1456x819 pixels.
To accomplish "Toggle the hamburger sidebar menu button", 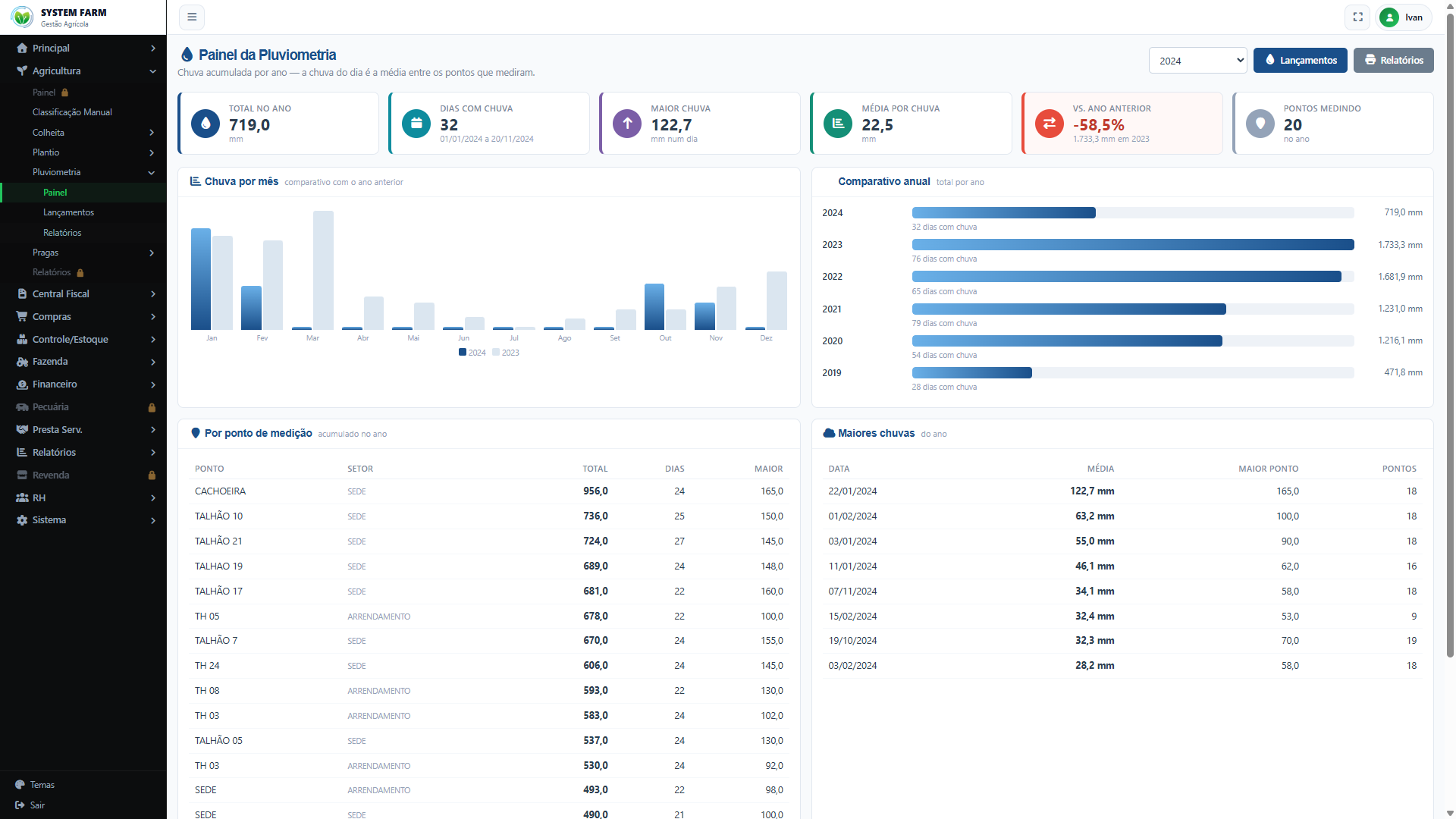I will click(192, 17).
